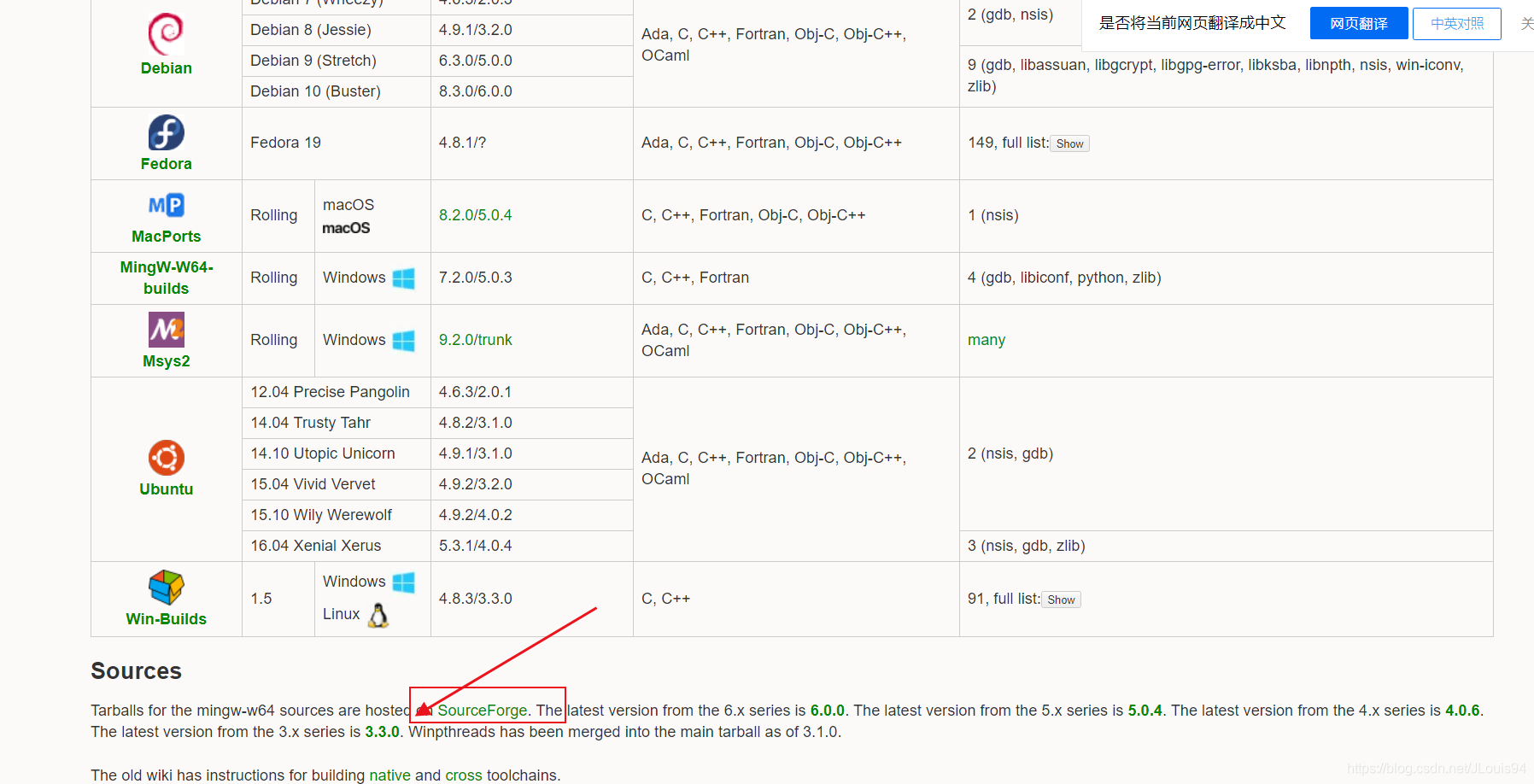
Task: Open the MacPorts link
Action: [166, 237]
